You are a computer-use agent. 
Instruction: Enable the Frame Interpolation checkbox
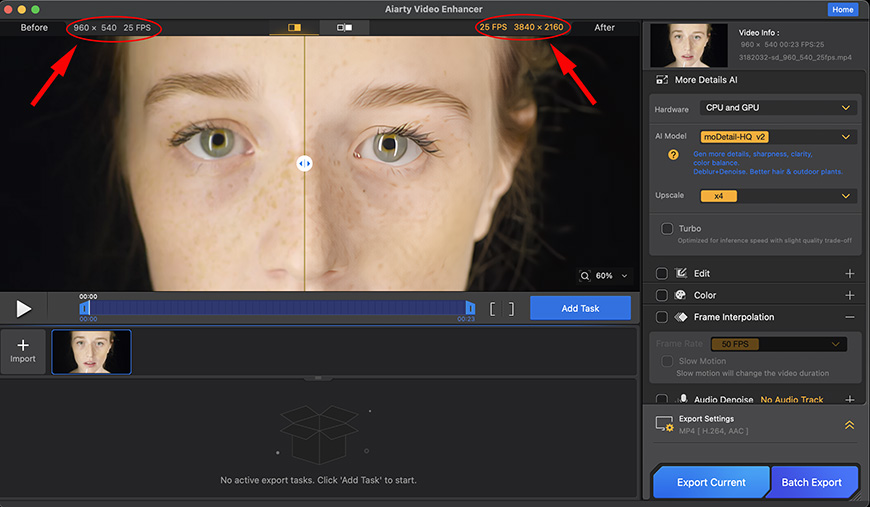coord(661,317)
